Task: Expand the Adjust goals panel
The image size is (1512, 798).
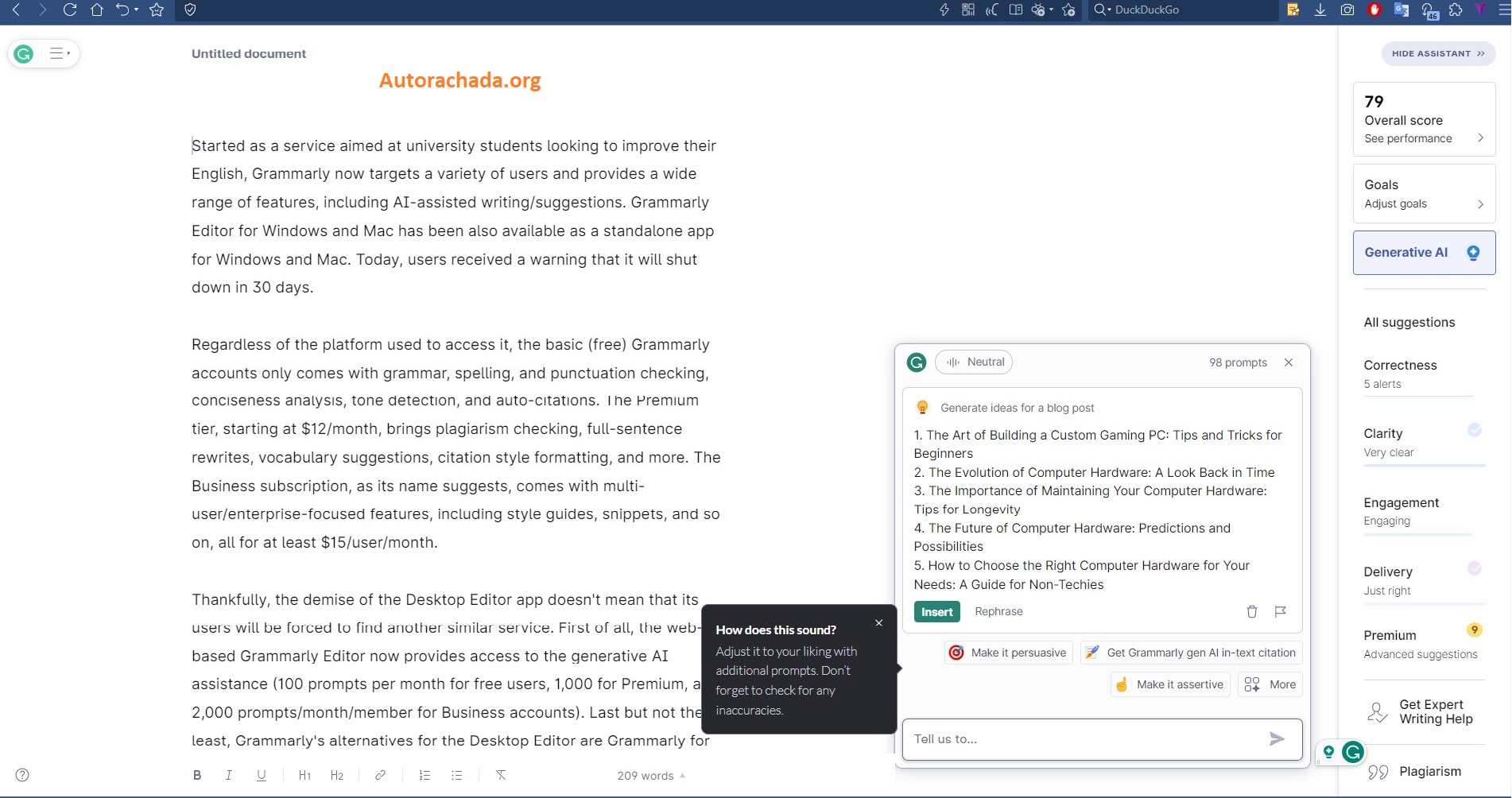Action: 1424,194
